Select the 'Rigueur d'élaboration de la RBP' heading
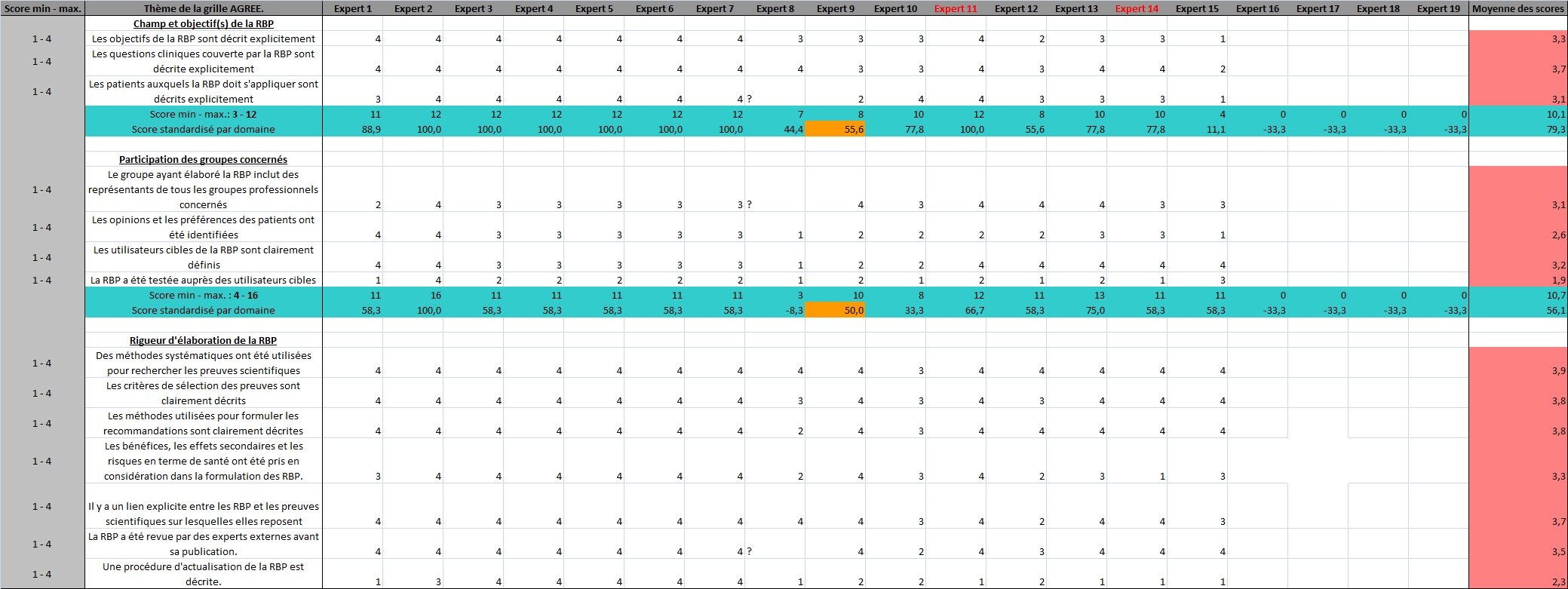 click(x=204, y=340)
